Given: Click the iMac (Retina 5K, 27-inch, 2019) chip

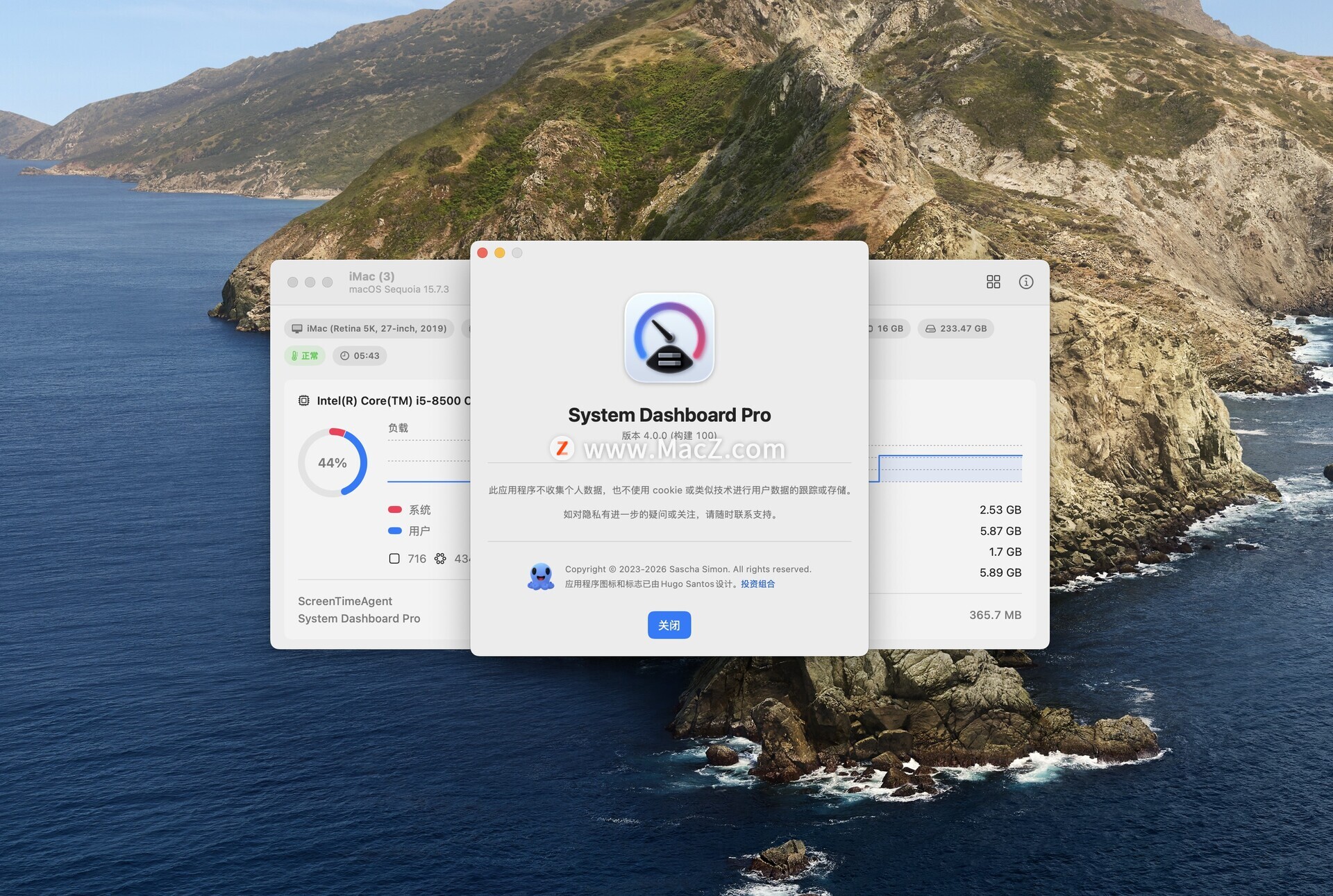Looking at the screenshot, I should [369, 328].
